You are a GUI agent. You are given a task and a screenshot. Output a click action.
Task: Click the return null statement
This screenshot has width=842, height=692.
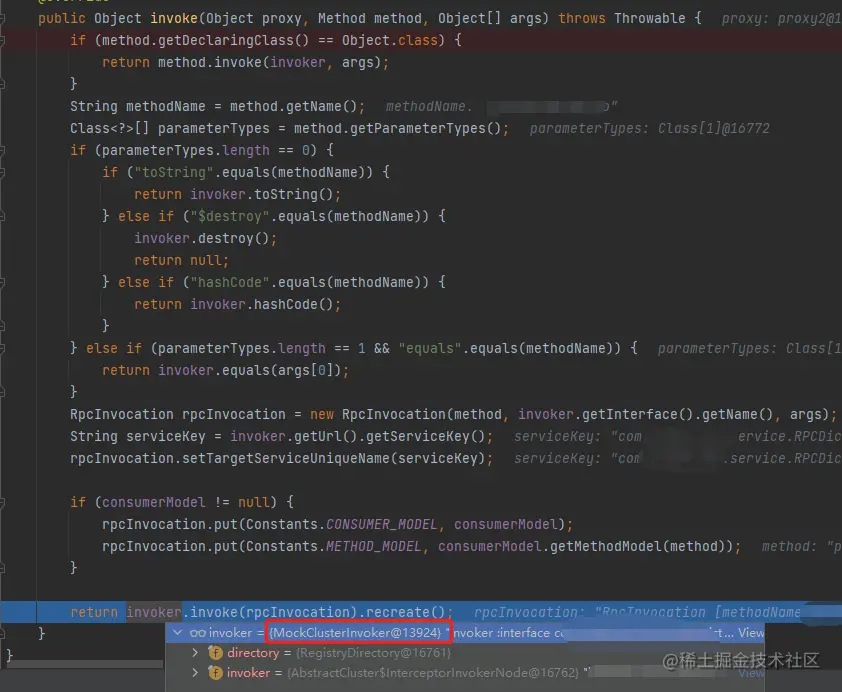pos(182,260)
